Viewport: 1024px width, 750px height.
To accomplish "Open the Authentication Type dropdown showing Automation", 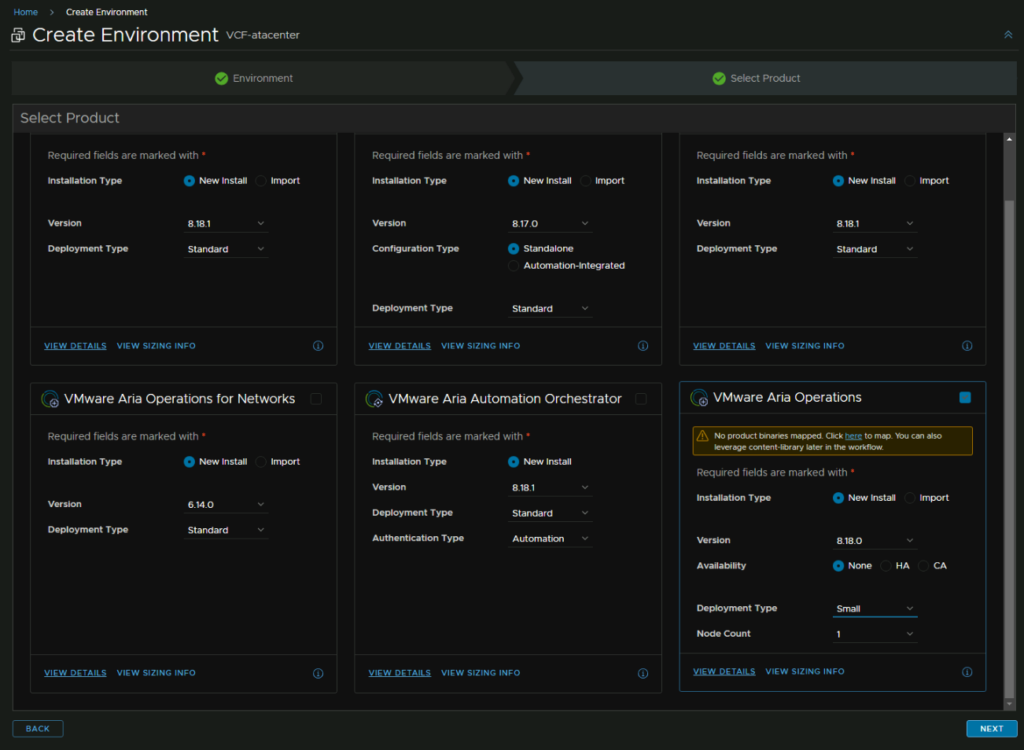I will coord(550,539).
